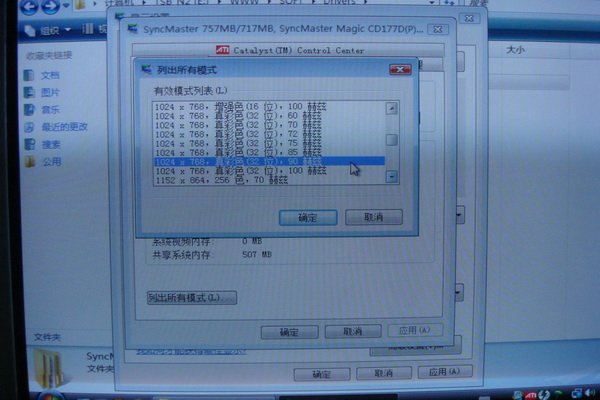This screenshot has width=600, height=400.
Task: Switch to Catalyst Control Center tab
Action: 289,50
